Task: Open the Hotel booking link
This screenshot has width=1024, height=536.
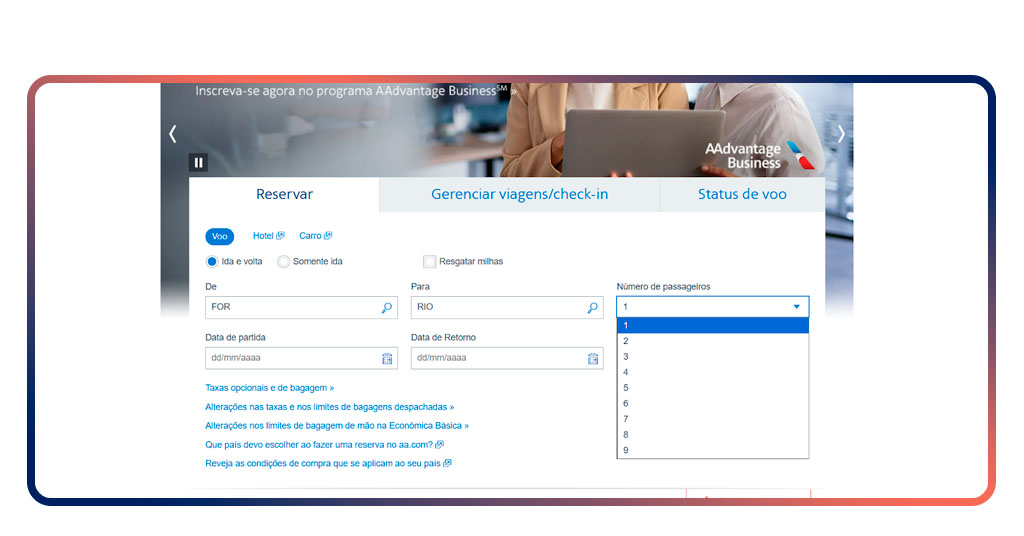Action: click(x=268, y=236)
